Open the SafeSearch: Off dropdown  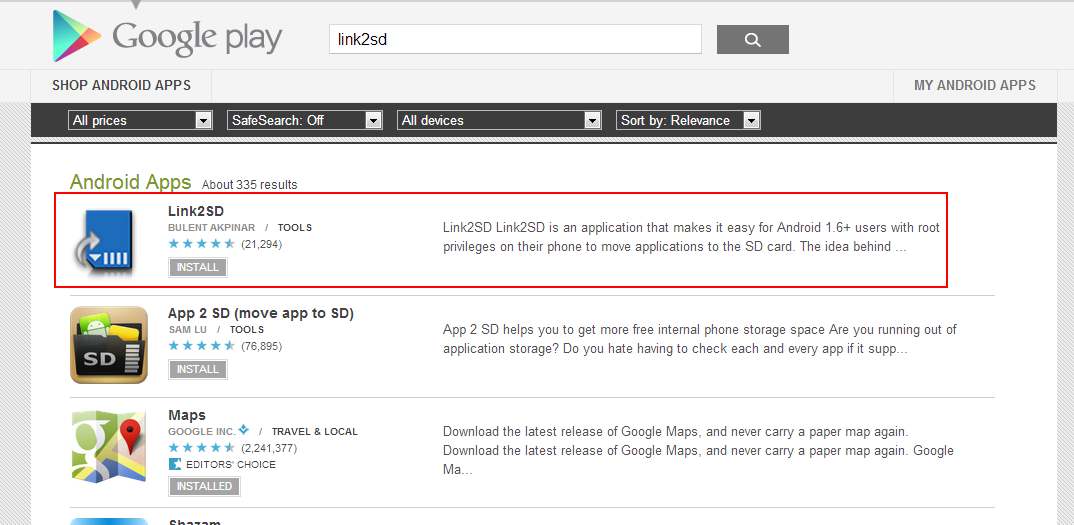click(x=305, y=120)
